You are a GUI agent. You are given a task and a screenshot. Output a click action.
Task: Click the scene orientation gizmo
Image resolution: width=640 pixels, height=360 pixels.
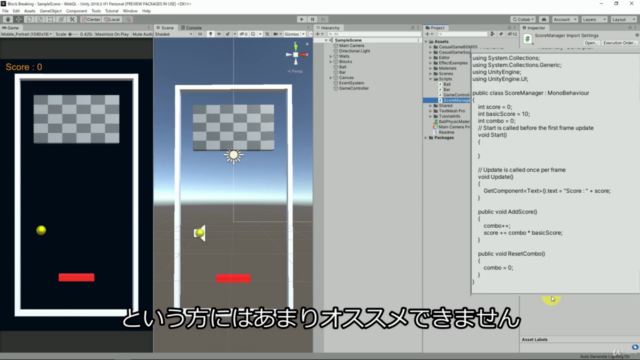pos(296,54)
